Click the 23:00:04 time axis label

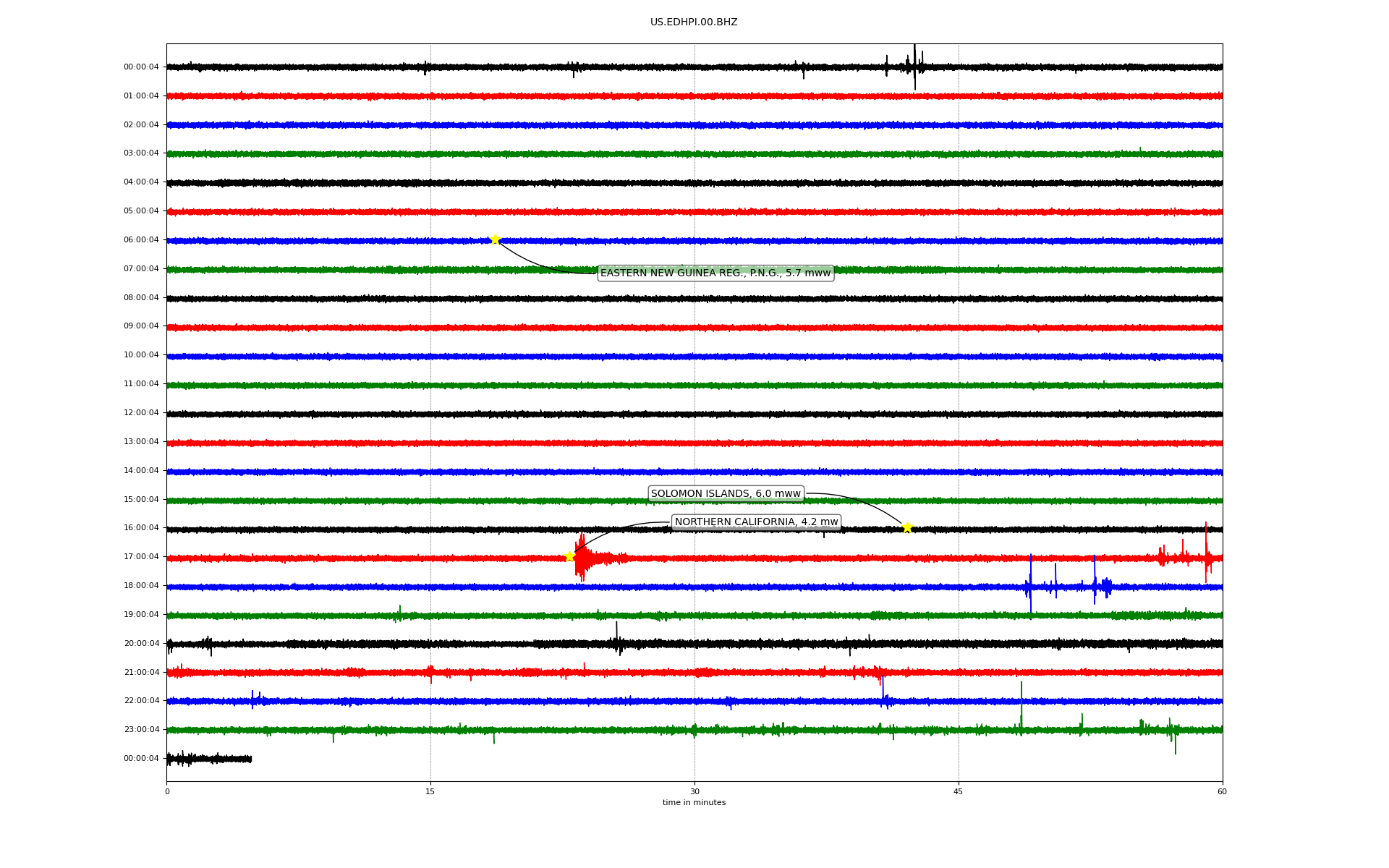141,729
